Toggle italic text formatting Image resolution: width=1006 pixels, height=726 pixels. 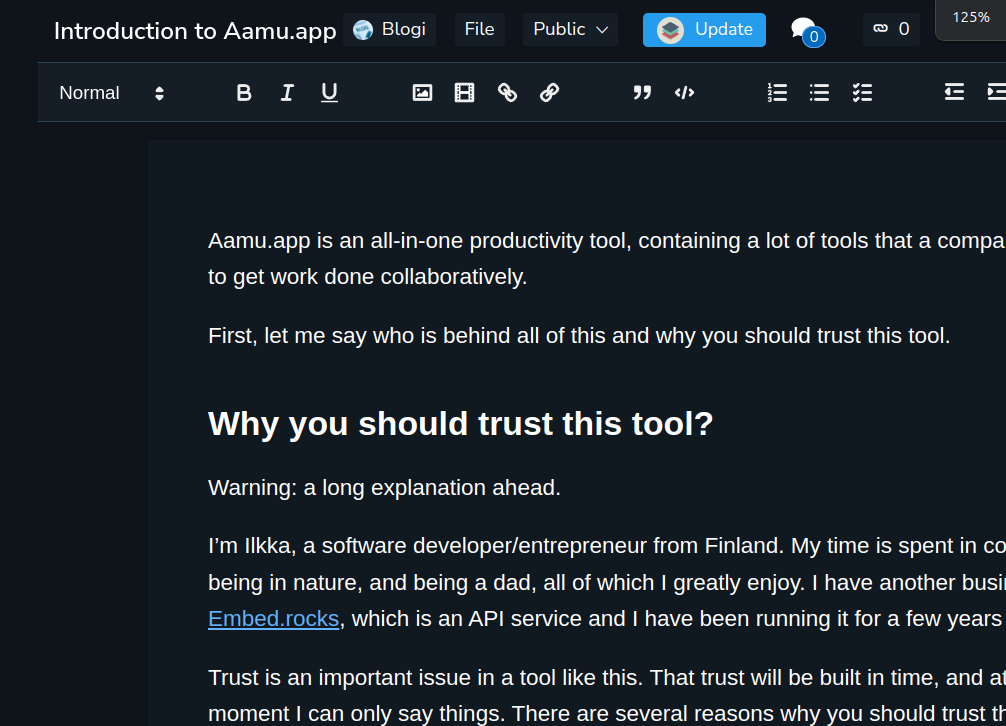coord(287,93)
